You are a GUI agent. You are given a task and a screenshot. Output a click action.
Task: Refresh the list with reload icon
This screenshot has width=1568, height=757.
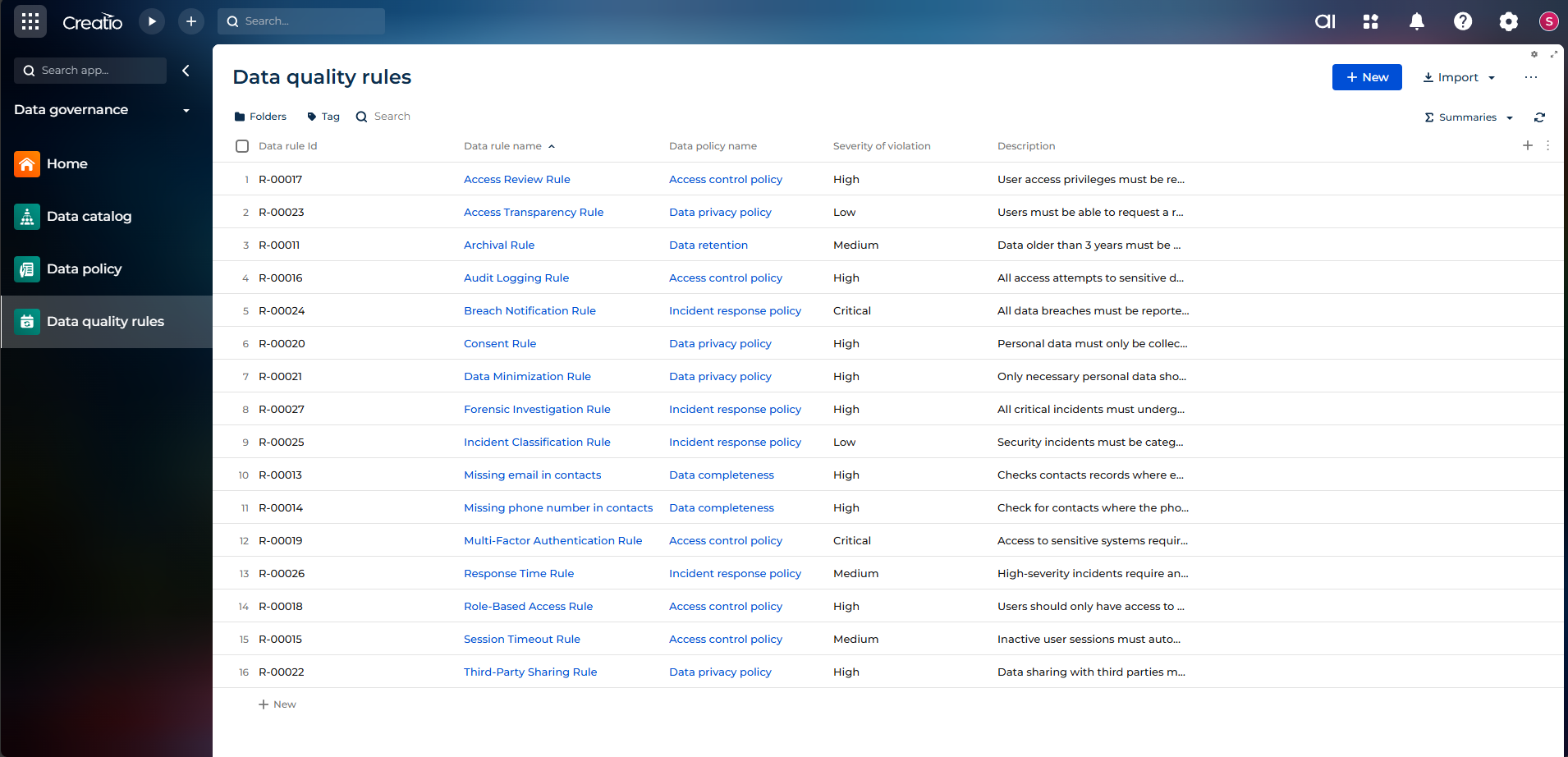point(1540,117)
